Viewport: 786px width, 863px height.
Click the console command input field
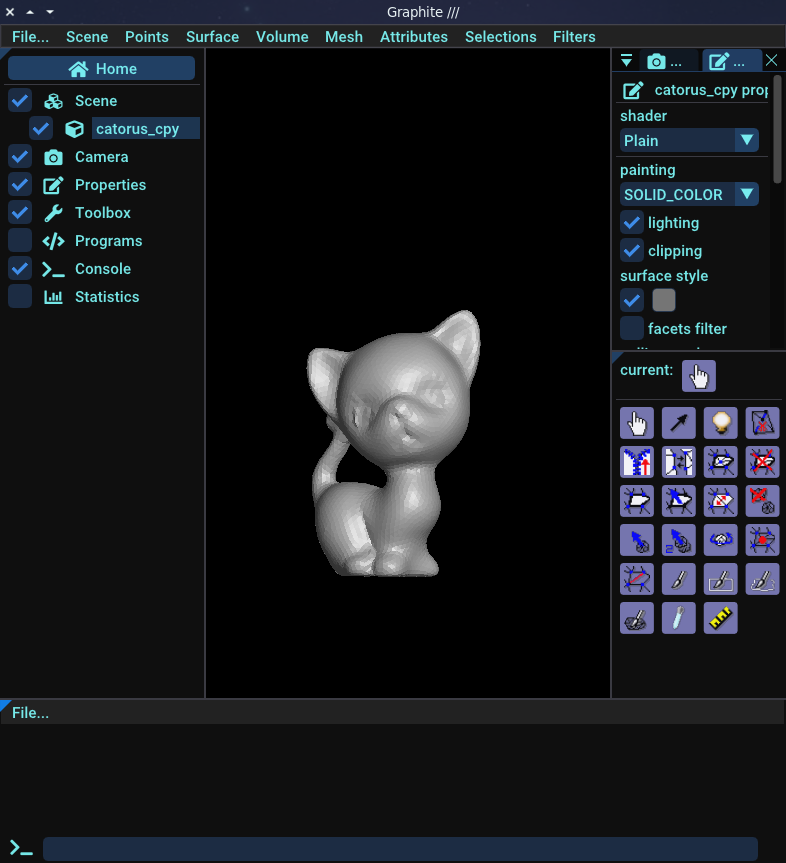400,848
